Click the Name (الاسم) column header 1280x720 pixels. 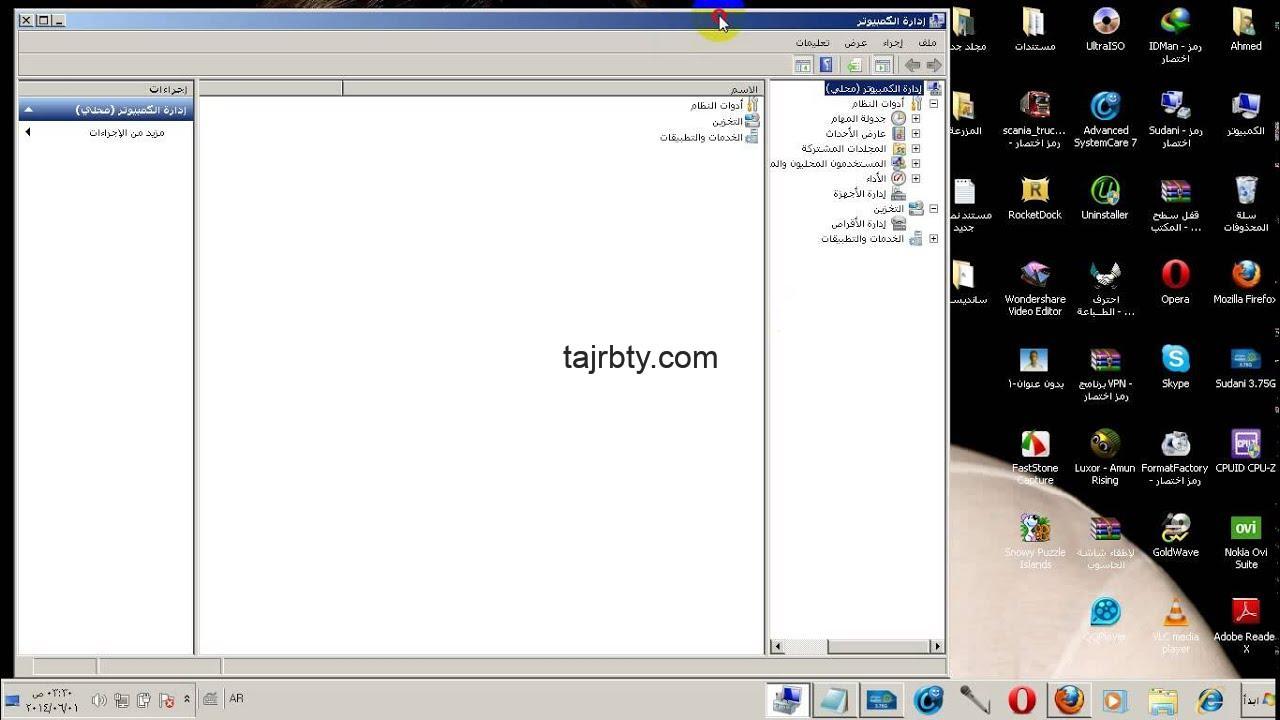[553, 89]
